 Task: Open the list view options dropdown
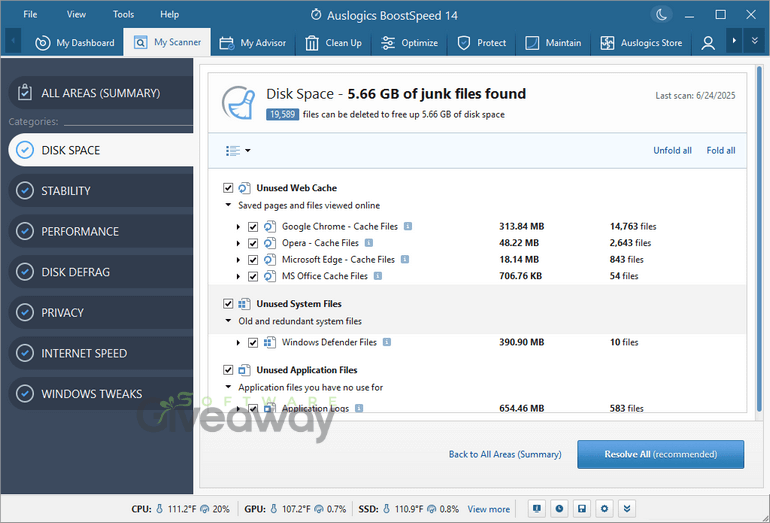point(238,150)
